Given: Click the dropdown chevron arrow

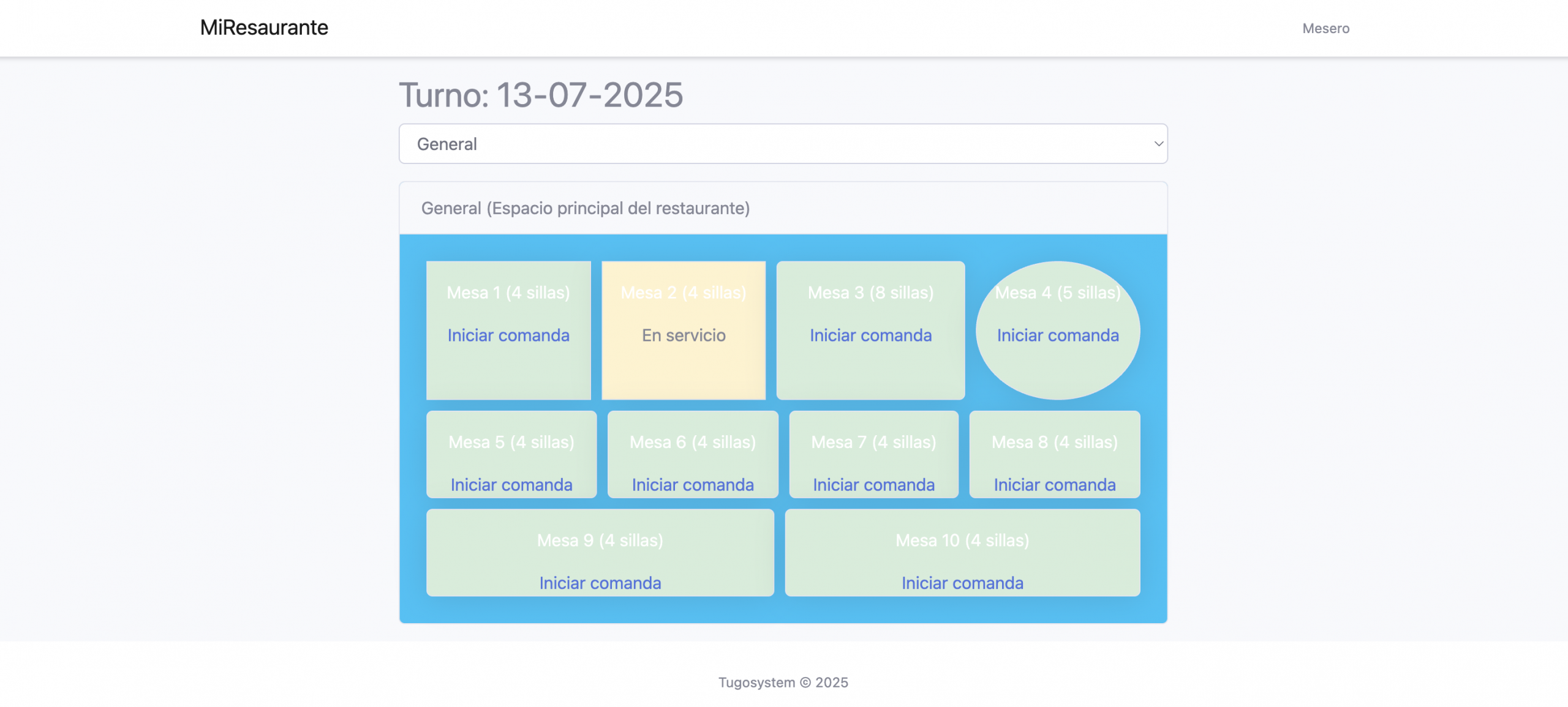Looking at the screenshot, I should click(x=1158, y=144).
